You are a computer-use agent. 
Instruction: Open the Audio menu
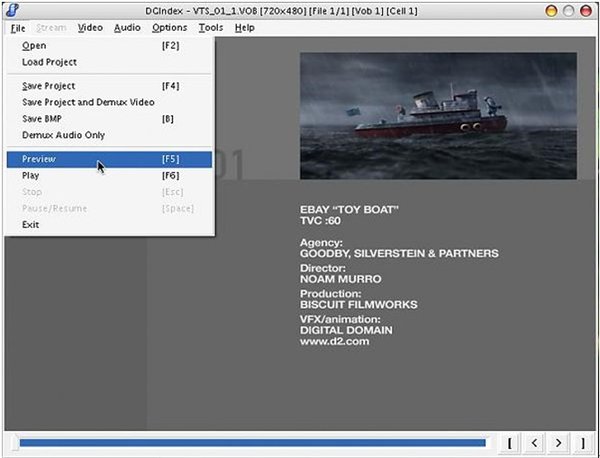[x=127, y=28]
